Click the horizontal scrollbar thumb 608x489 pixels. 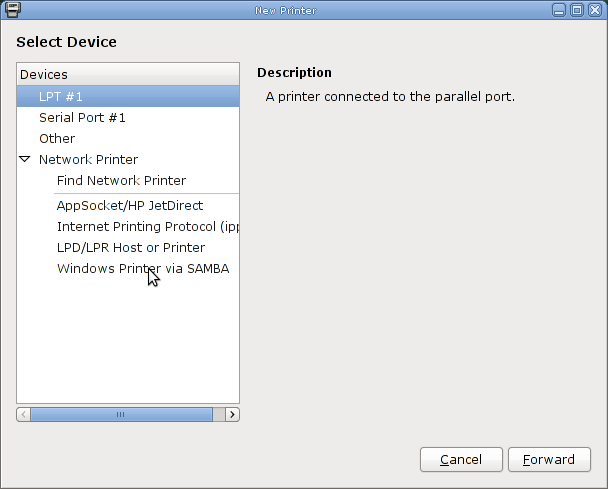point(121,415)
